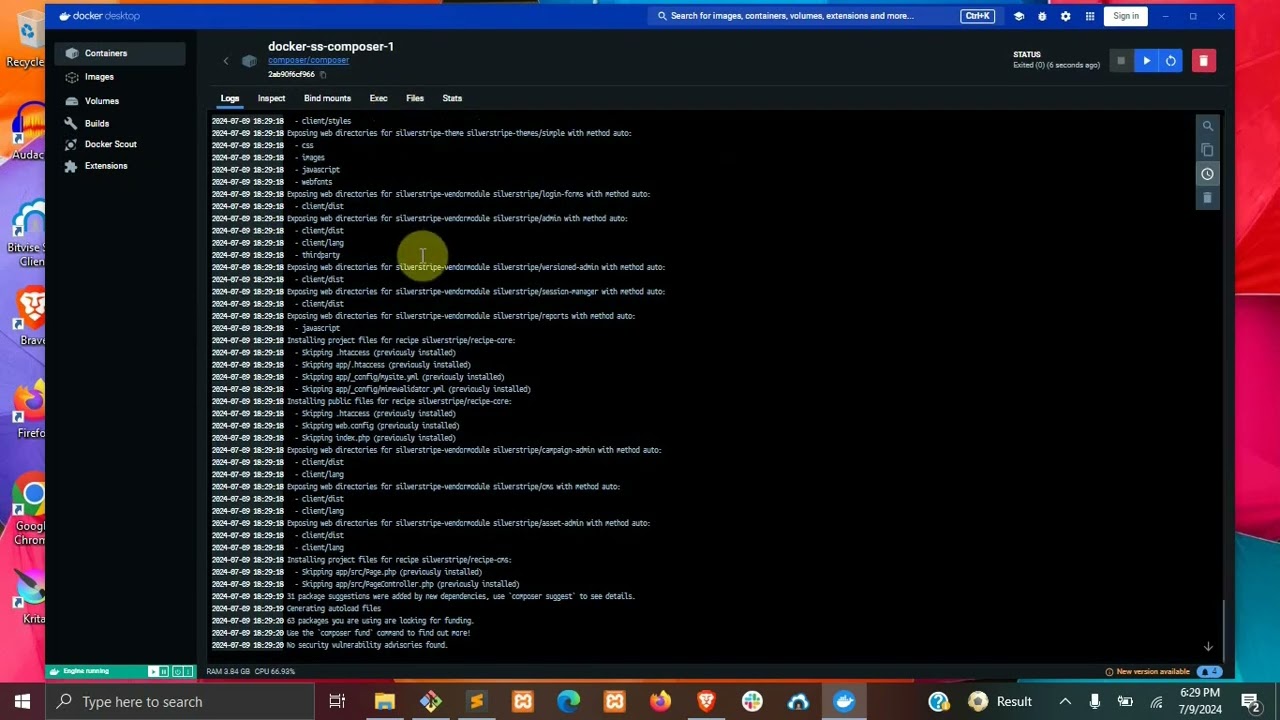Restart the container
The height and width of the screenshot is (720, 1280).
coord(1171,61)
